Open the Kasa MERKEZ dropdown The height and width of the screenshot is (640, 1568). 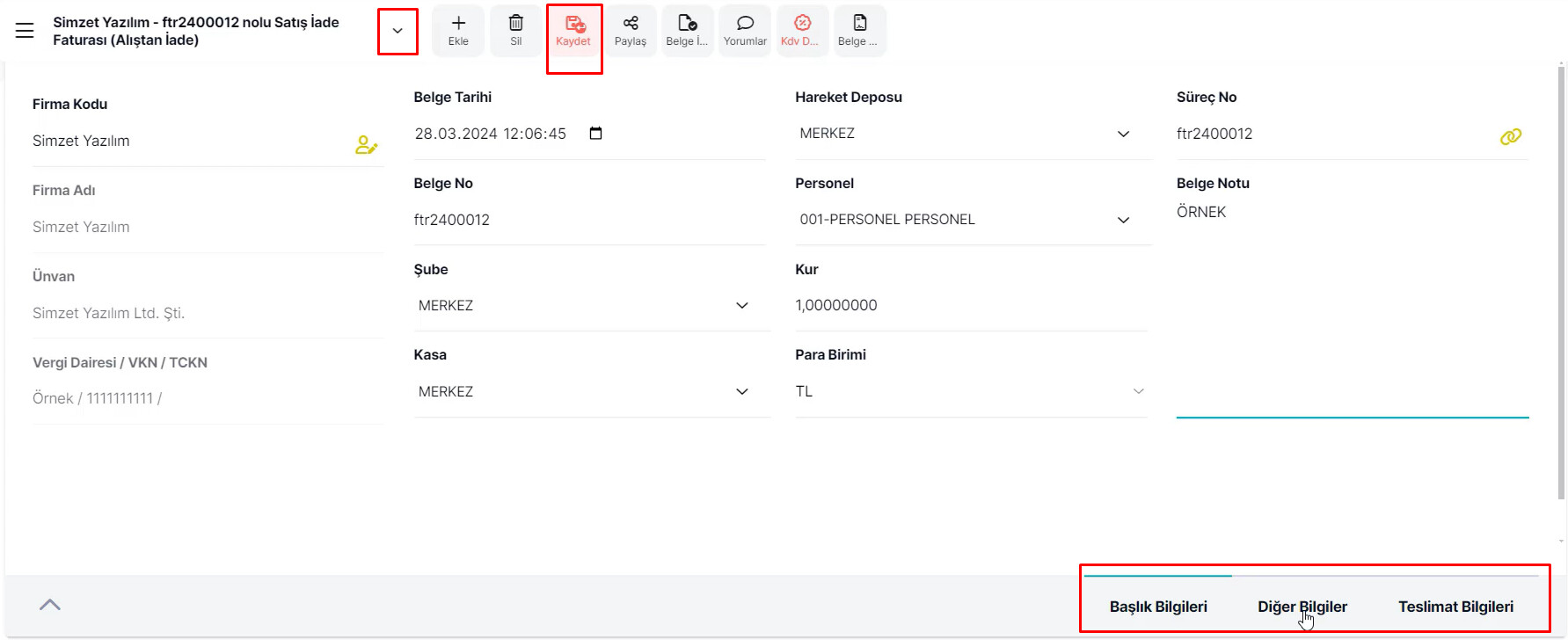pyautogui.click(x=592, y=392)
